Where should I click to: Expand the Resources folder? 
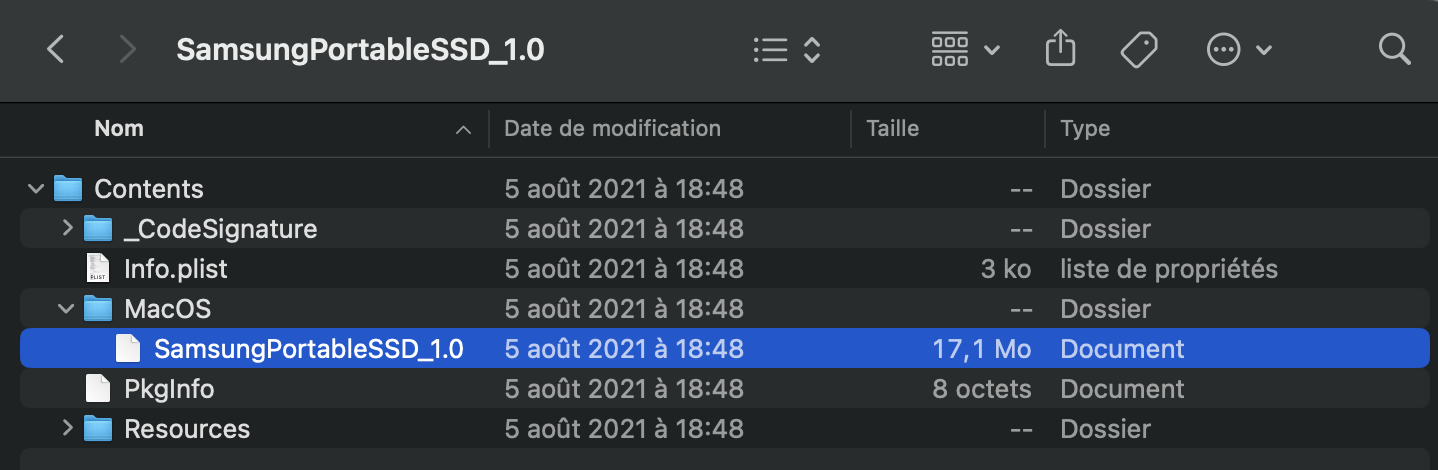pos(67,429)
